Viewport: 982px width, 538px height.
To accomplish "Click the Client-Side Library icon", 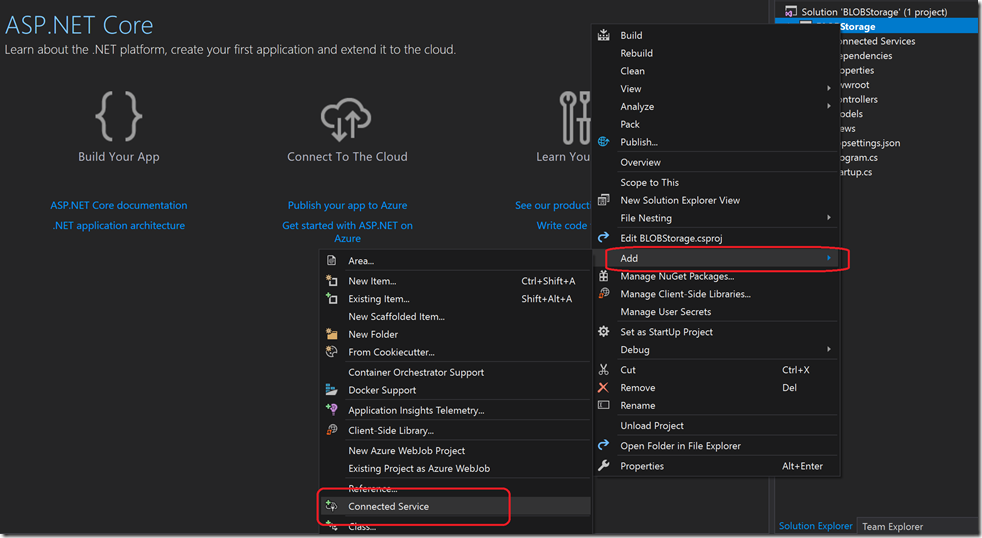I will (332, 430).
